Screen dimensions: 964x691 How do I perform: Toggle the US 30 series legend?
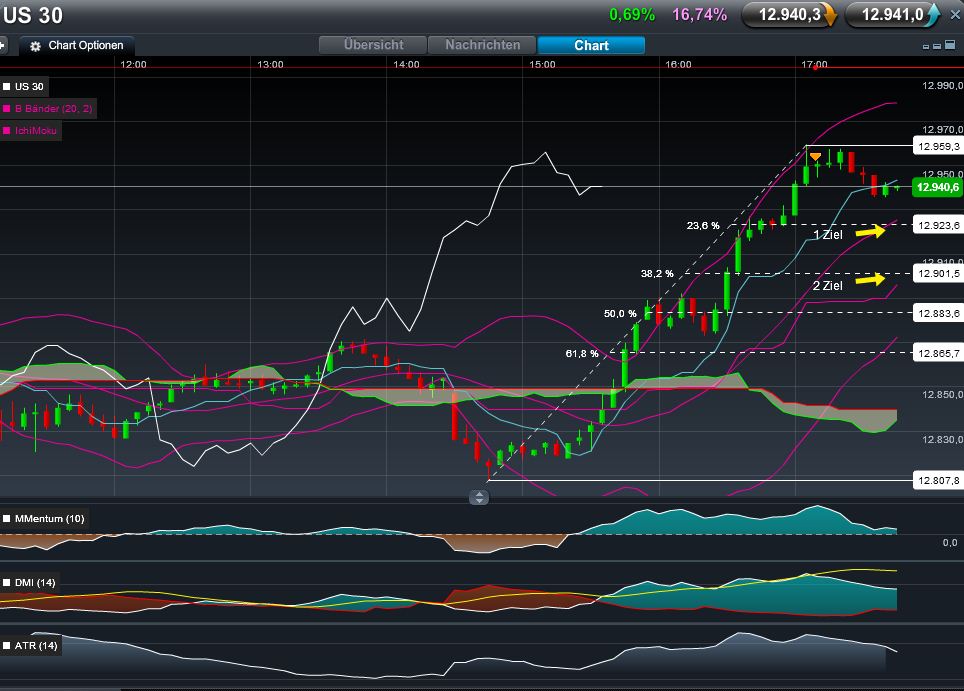24,87
